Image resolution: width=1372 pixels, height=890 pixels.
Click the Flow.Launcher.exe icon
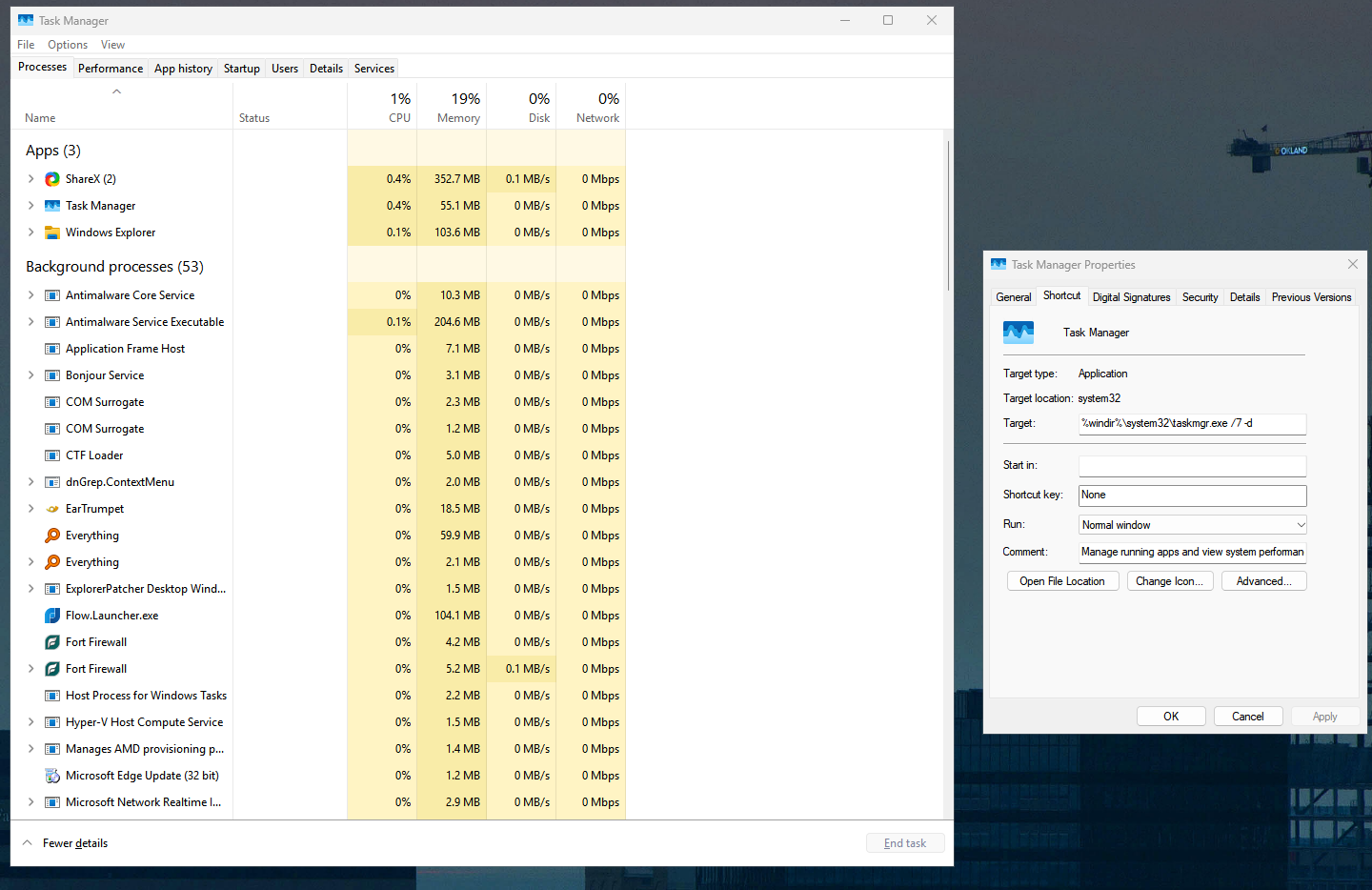(52, 616)
